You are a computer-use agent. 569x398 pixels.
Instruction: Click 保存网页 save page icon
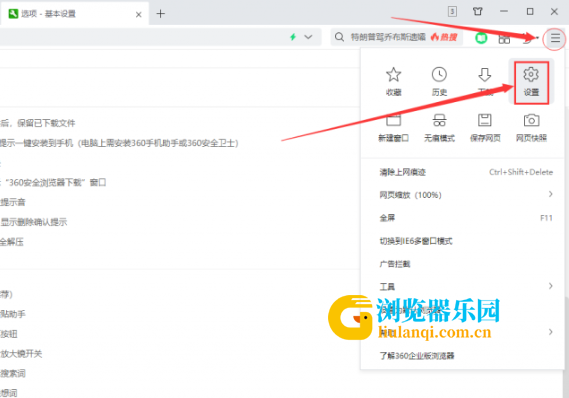tap(485, 120)
